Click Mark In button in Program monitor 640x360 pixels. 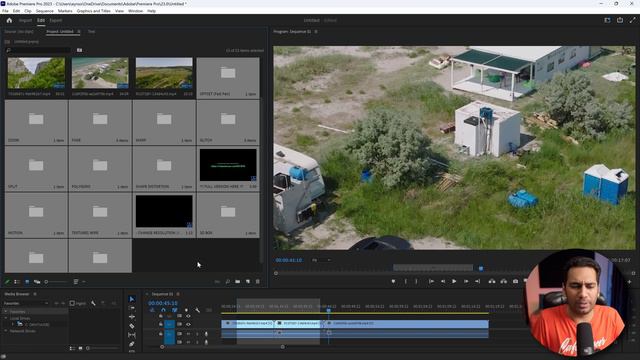click(x=405, y=281)
